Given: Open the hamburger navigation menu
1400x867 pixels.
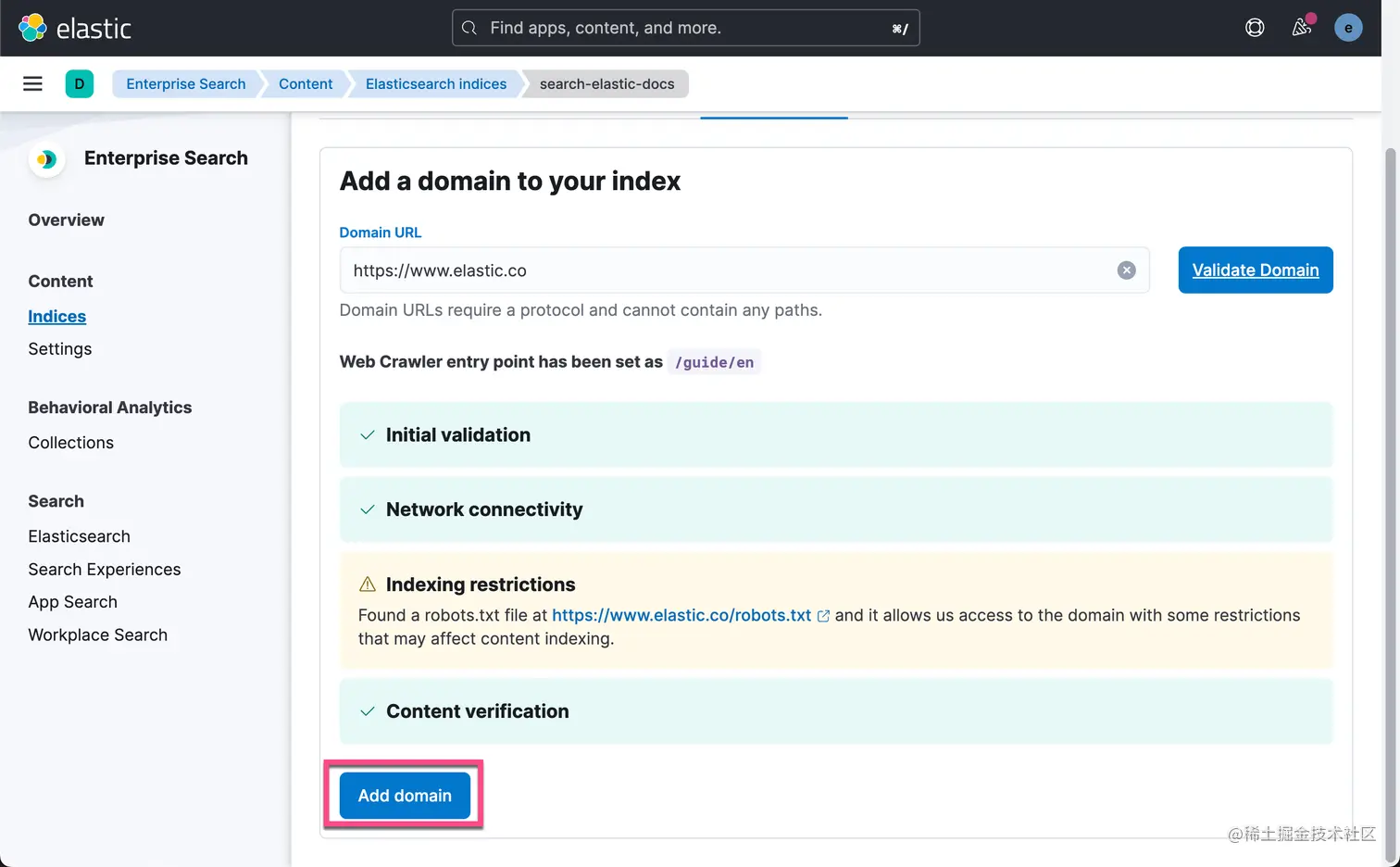Looking at the screenshot, I should tap(32, 83).
